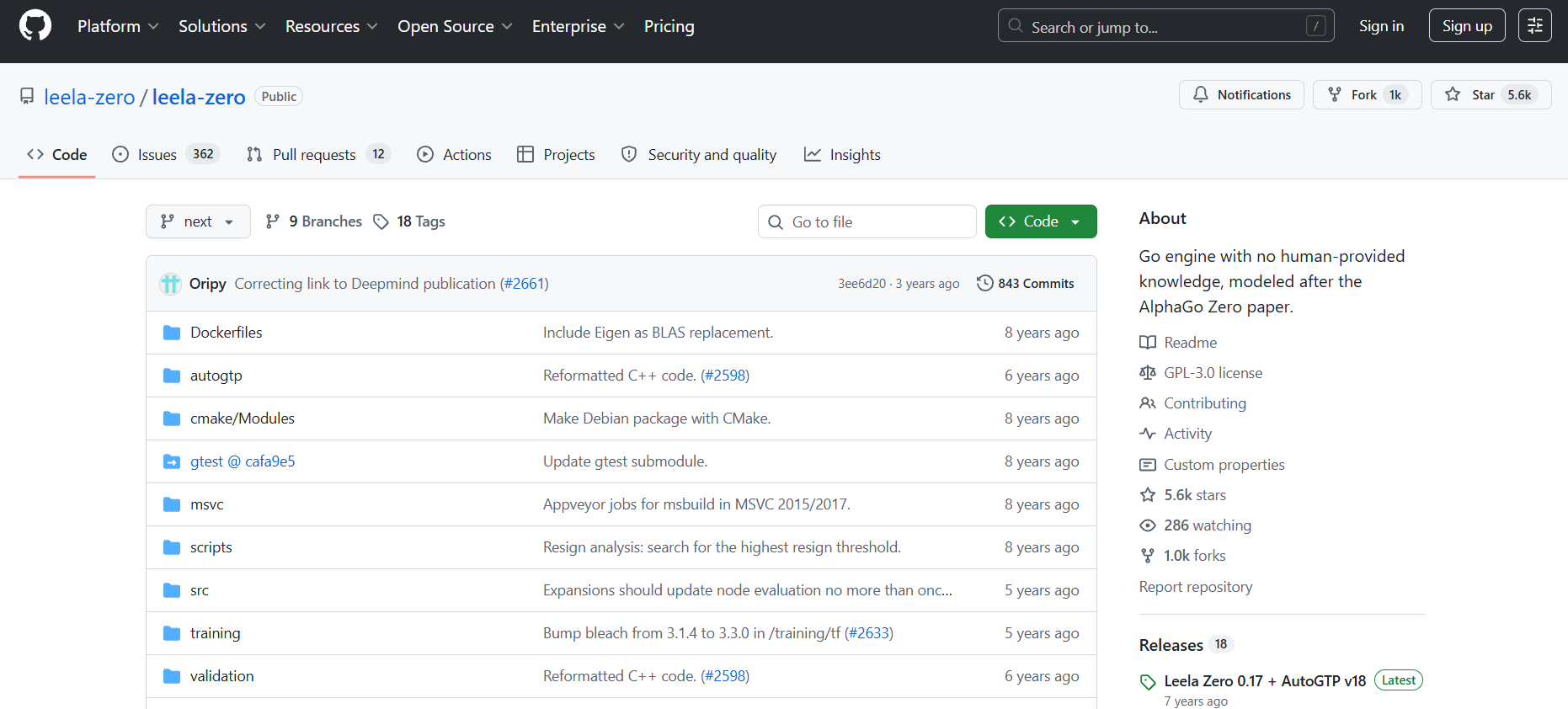Open the gtest @ cafa9e5 submodule link

click(243, 461)
